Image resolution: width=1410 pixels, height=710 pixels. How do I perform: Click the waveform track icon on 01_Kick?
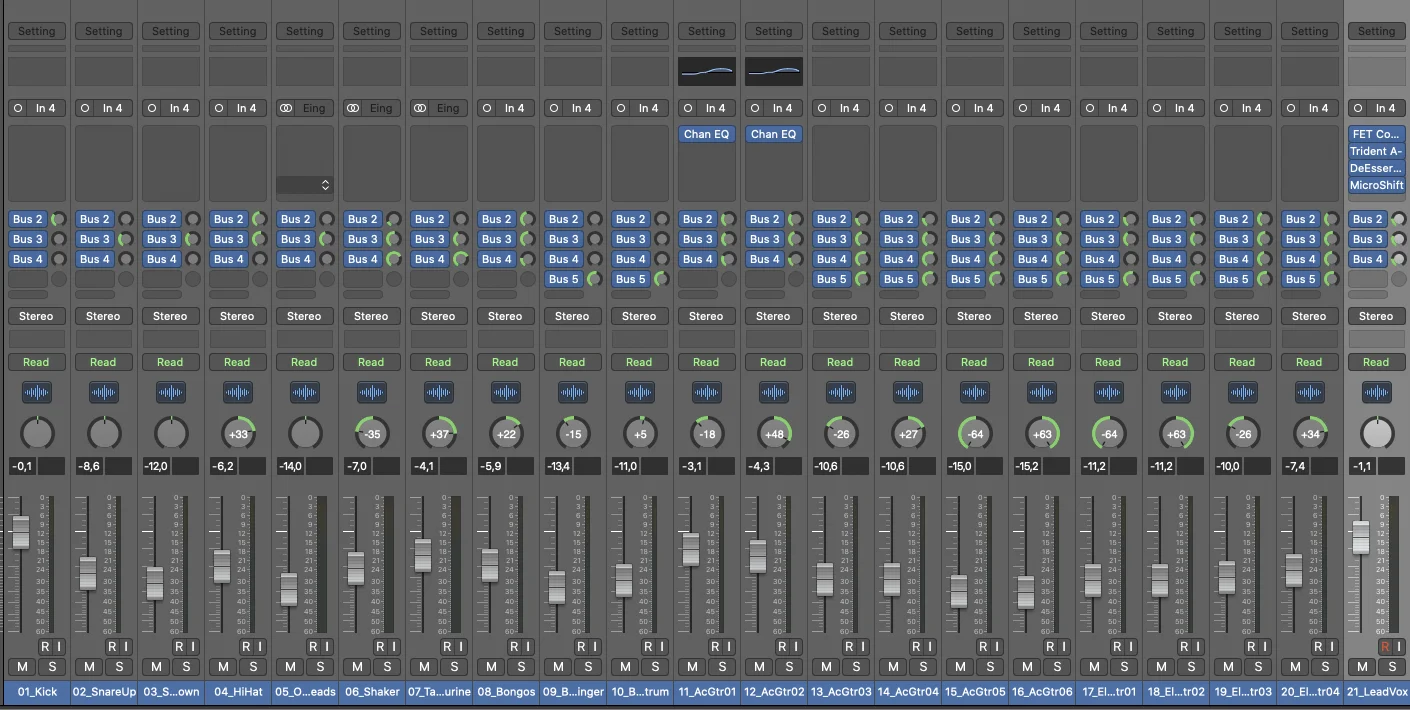tap(36, 393)
